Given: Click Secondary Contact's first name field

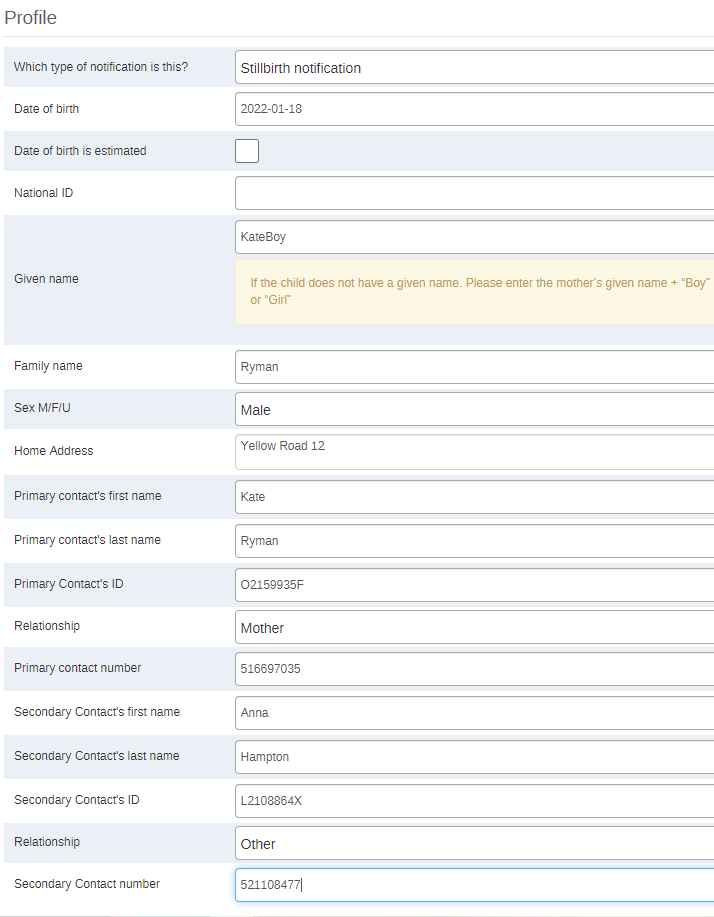Looking at the screenshot, I should (x=474, y=712).
